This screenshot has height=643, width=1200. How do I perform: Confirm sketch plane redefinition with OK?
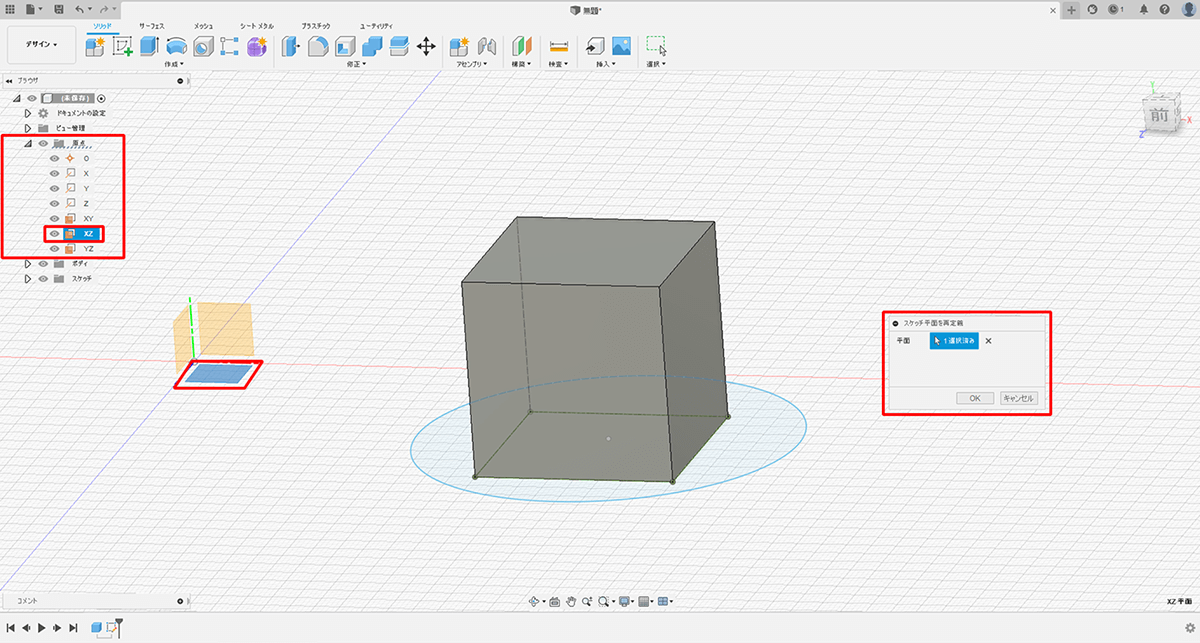click(975, 398)
